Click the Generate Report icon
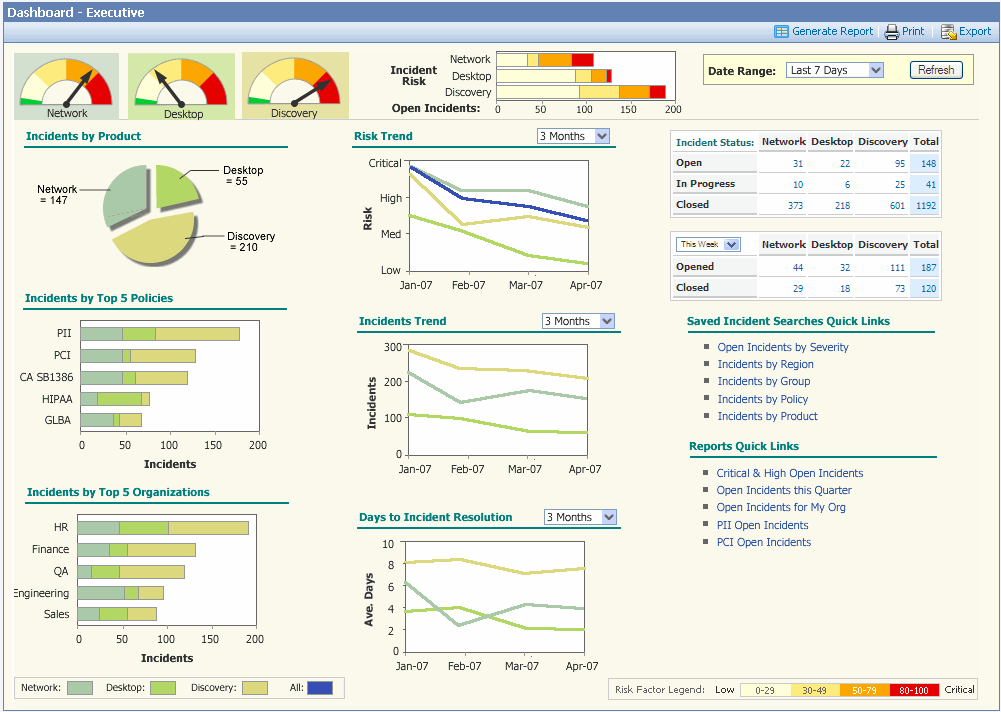Screen dimensions: 1001x712 (x=781, y=32)
